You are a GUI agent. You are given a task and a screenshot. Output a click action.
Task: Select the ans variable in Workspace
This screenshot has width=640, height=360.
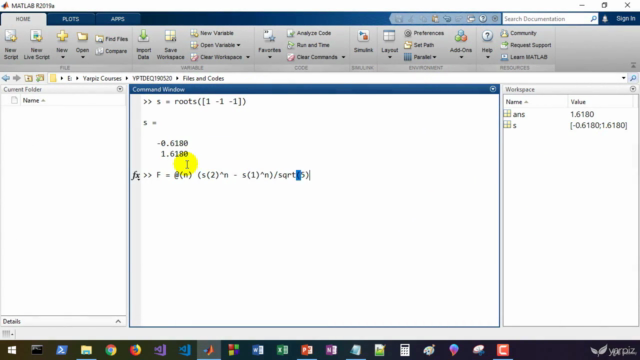point(519,114)
